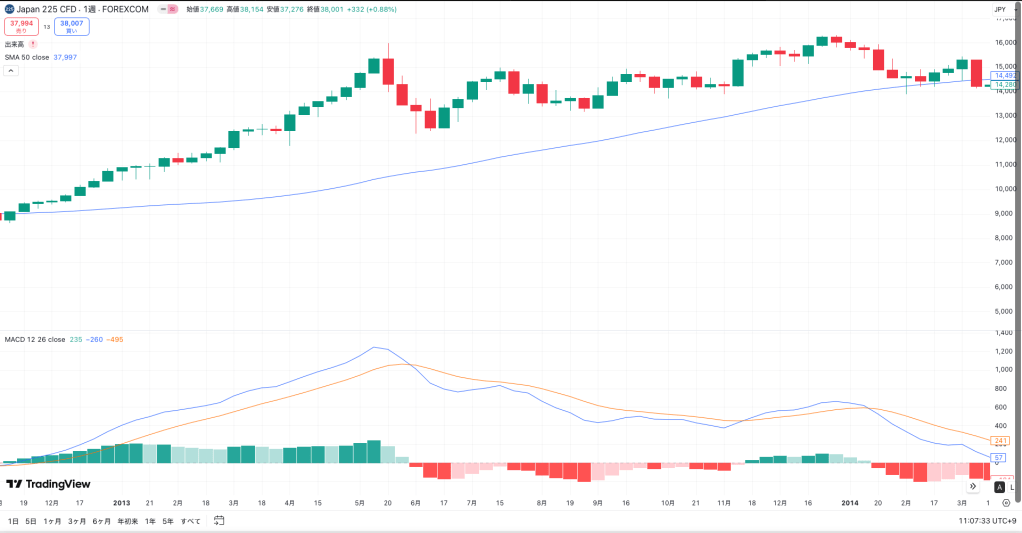Screen dimensions: 1022x533
Task: Click the orange MACD signal value label 241
Action: coord(1000,440)
